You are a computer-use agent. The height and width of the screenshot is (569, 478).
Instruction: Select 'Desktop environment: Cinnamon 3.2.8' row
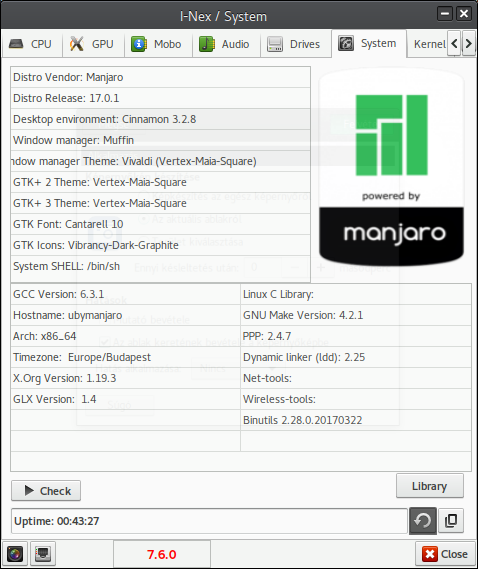point(160,119)
